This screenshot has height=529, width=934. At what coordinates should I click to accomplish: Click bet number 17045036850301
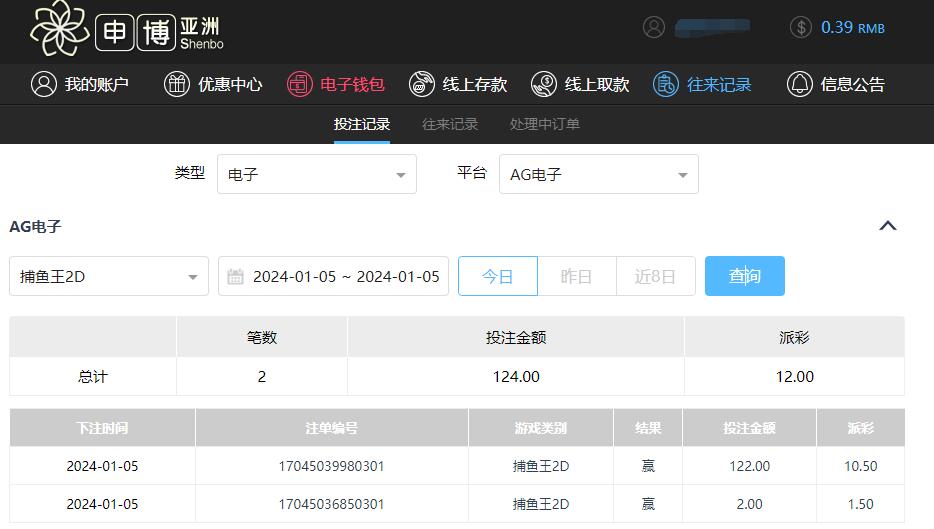(x=331, y=504)
